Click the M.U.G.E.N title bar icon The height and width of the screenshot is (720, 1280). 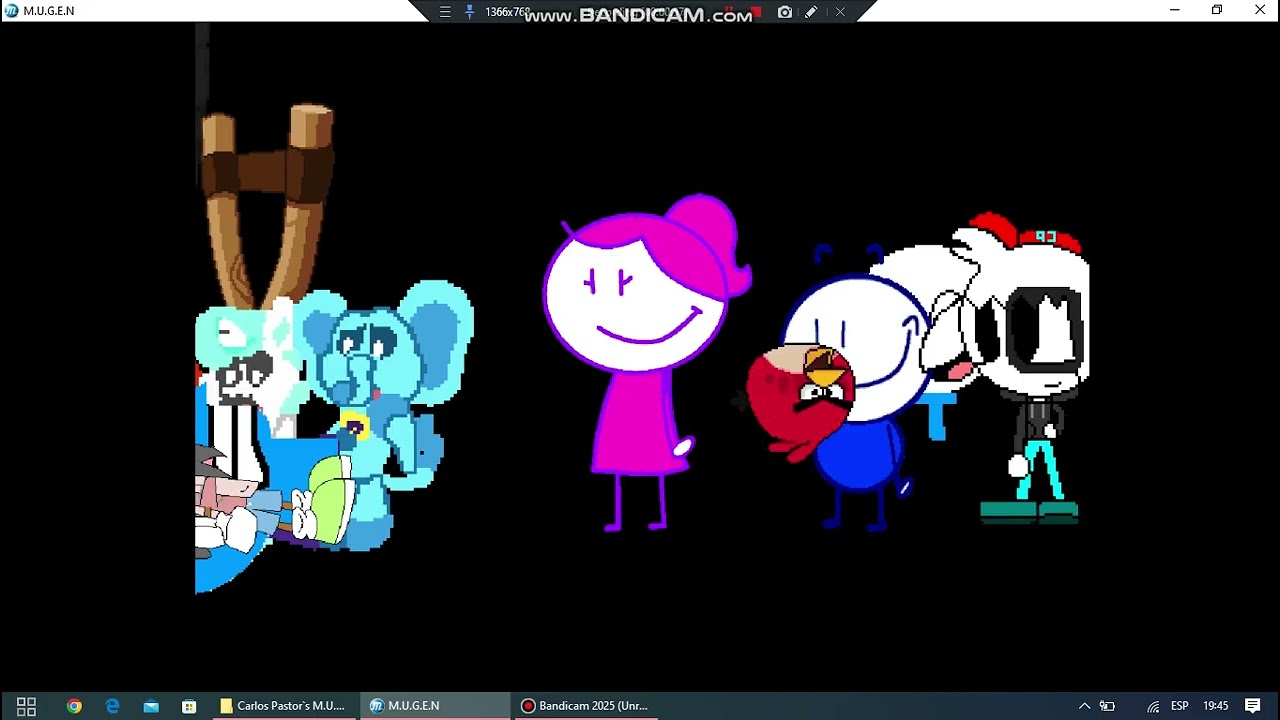[x=12, y=10]
